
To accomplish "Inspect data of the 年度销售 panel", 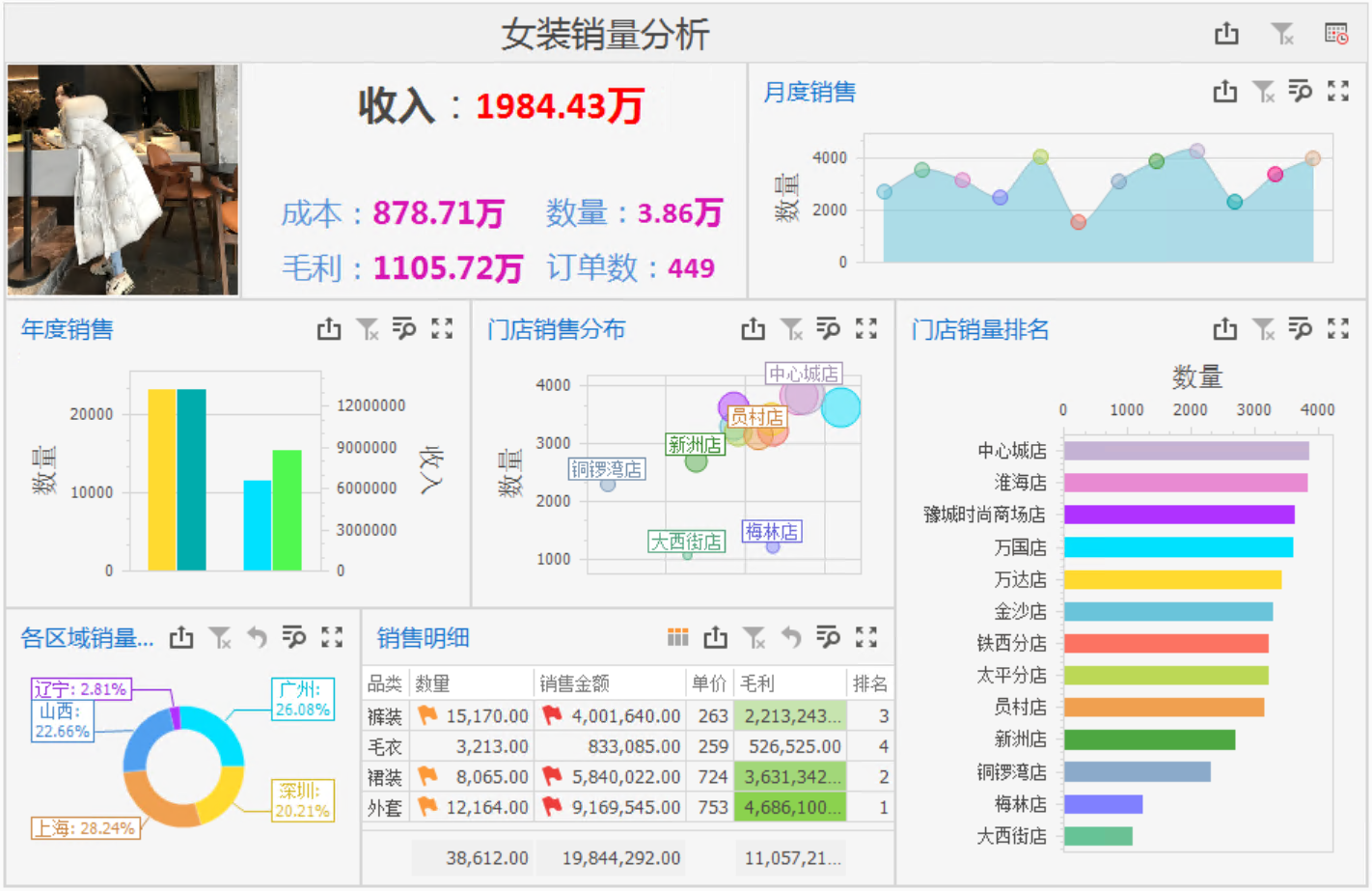I will (x=404, y=329).
